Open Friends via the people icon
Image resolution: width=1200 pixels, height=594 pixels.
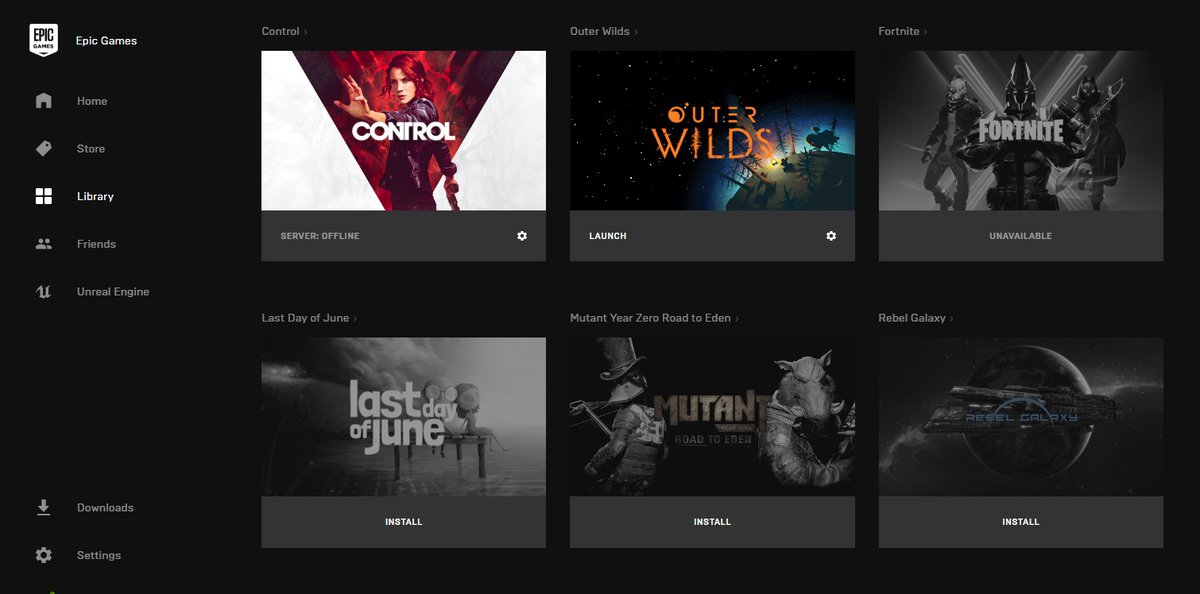pos(43,244)
